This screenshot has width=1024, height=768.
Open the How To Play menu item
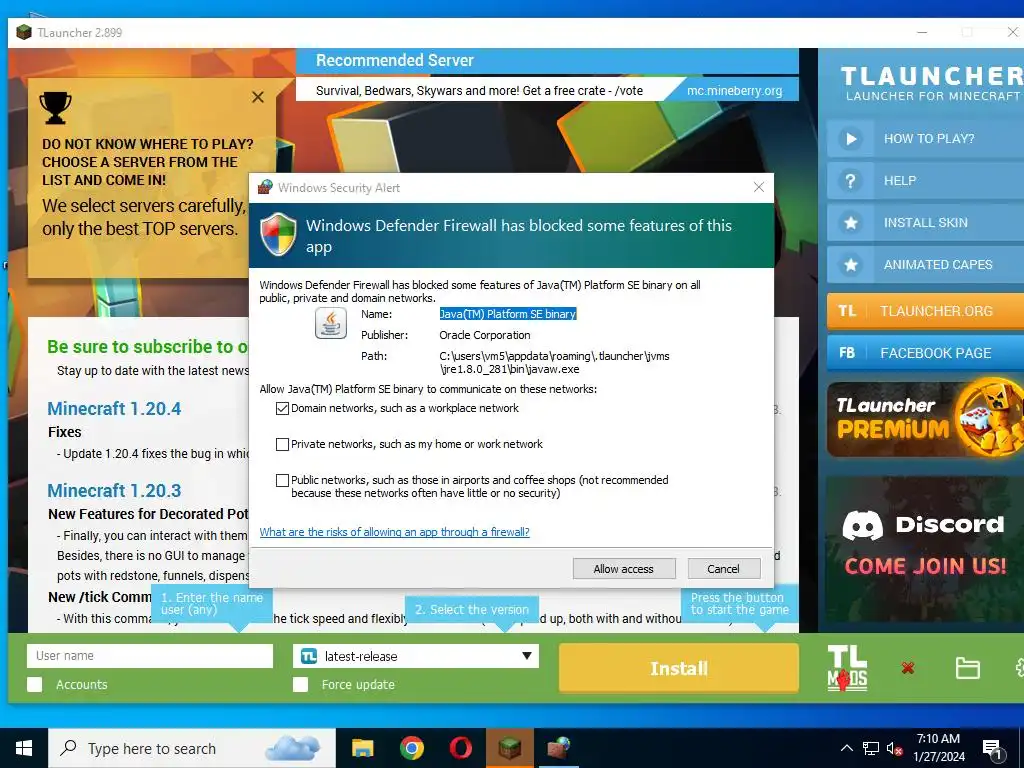(x=925, y=138)
